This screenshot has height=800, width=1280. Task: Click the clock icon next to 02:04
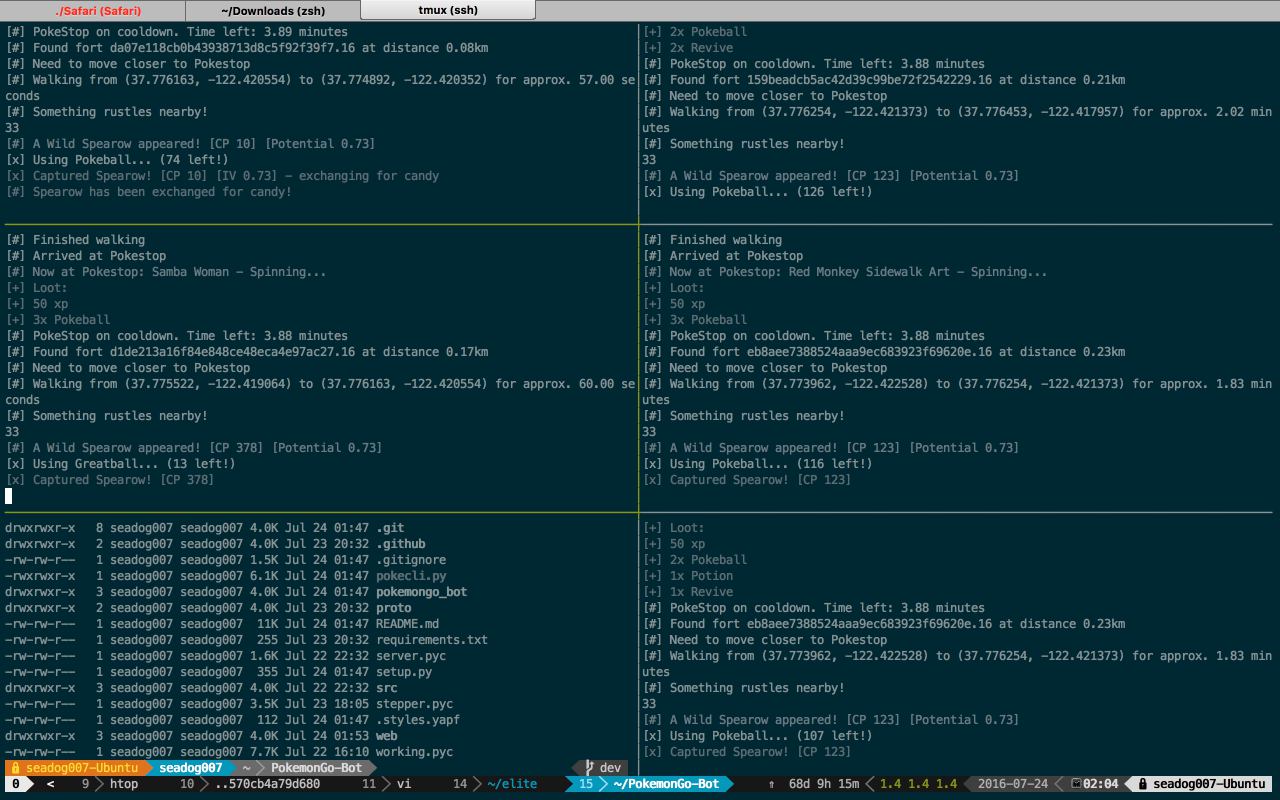pos(1075,784)
